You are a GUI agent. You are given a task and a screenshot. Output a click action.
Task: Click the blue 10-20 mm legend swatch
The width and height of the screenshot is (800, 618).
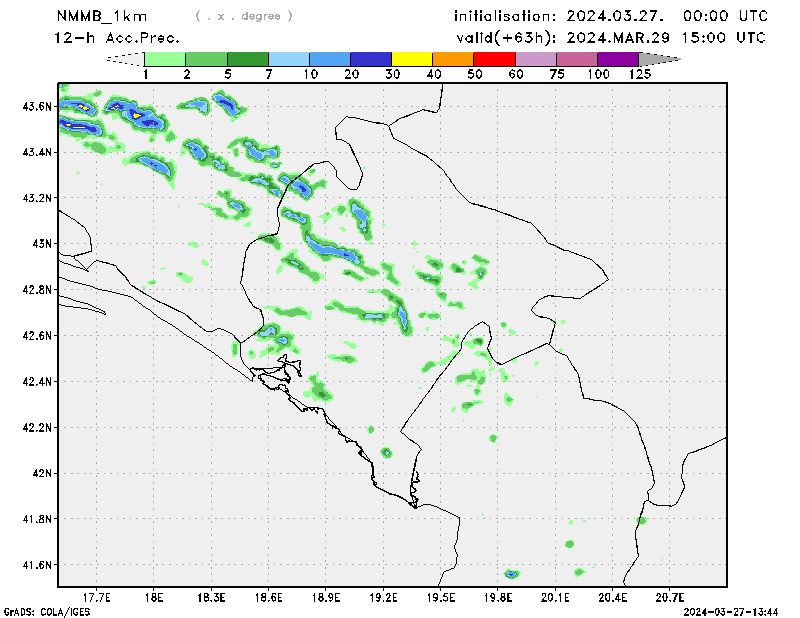[x=330, y=59]
